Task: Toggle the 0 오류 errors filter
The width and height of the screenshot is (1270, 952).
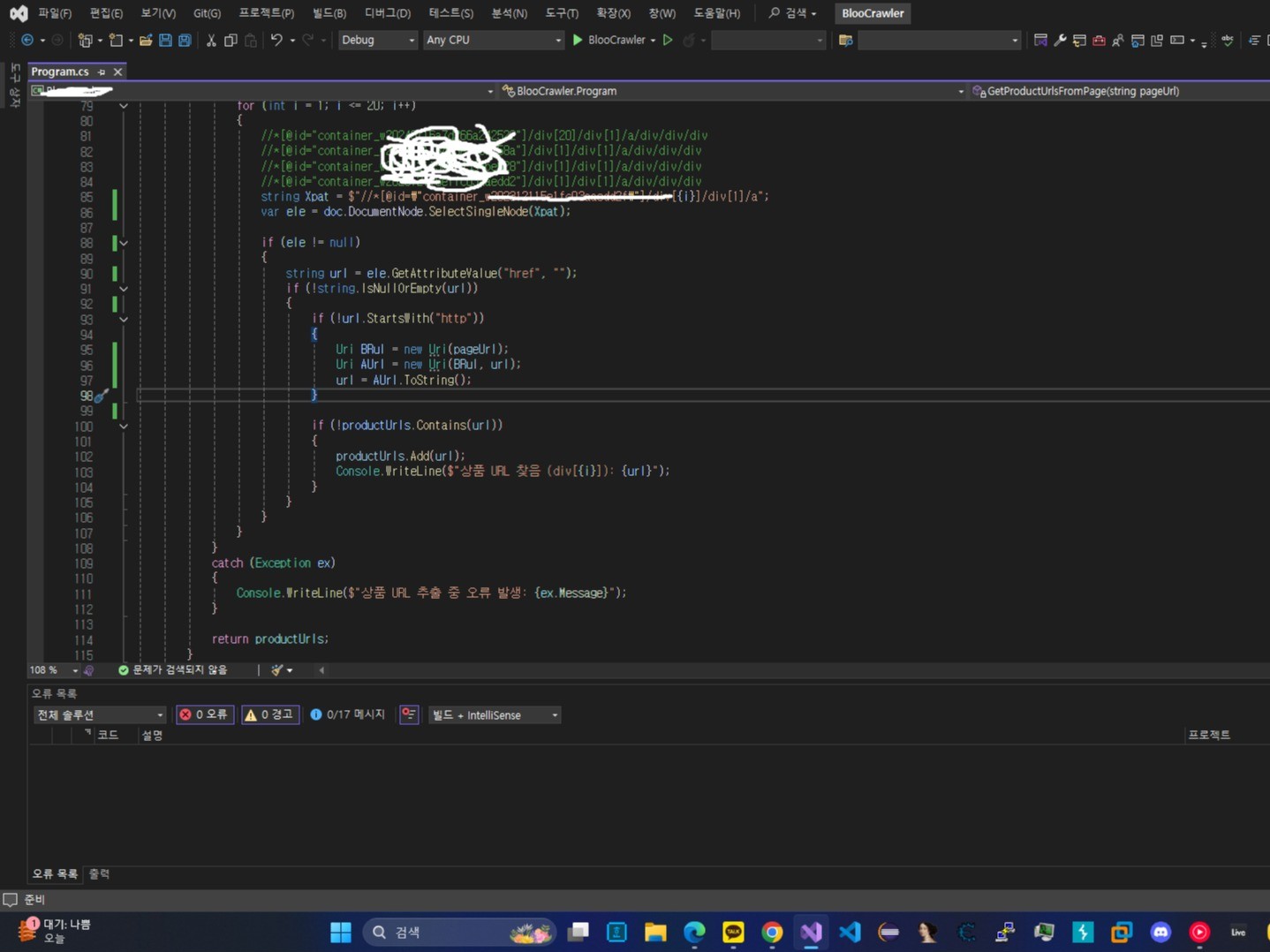Action: (x=205, y=714)
